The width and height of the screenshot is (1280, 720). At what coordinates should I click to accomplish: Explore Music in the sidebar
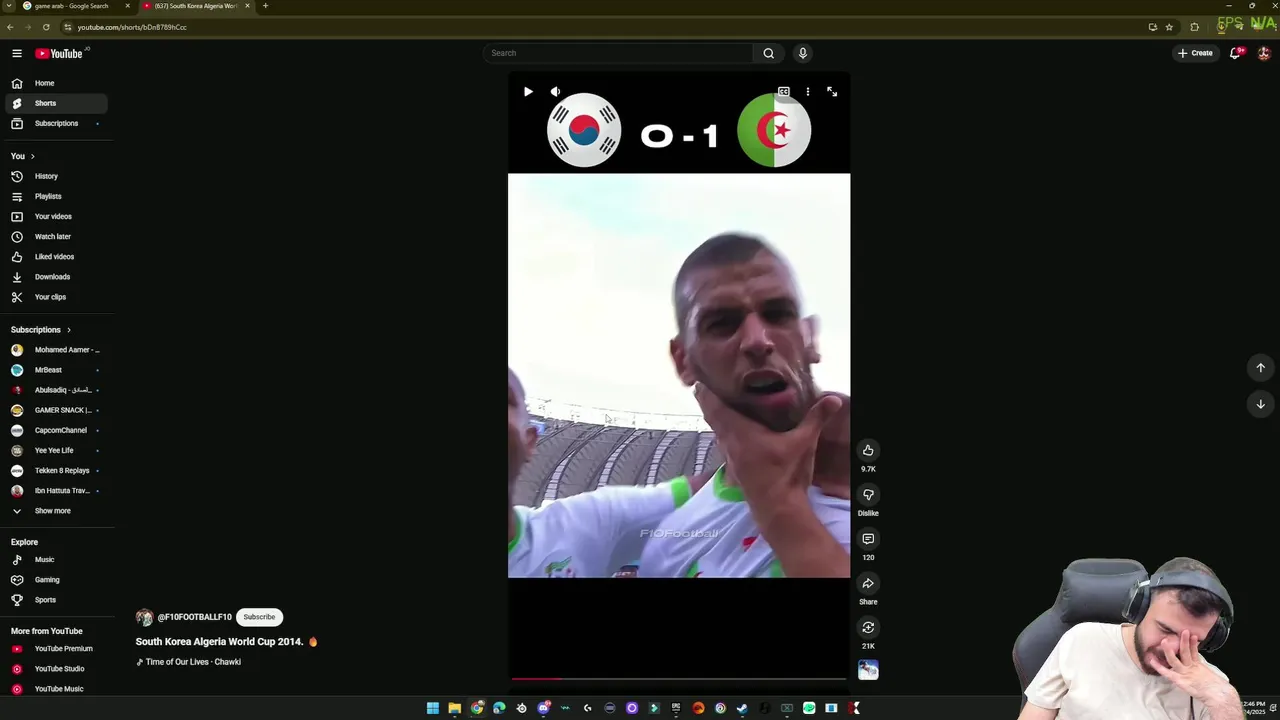(x=55, y=560)
